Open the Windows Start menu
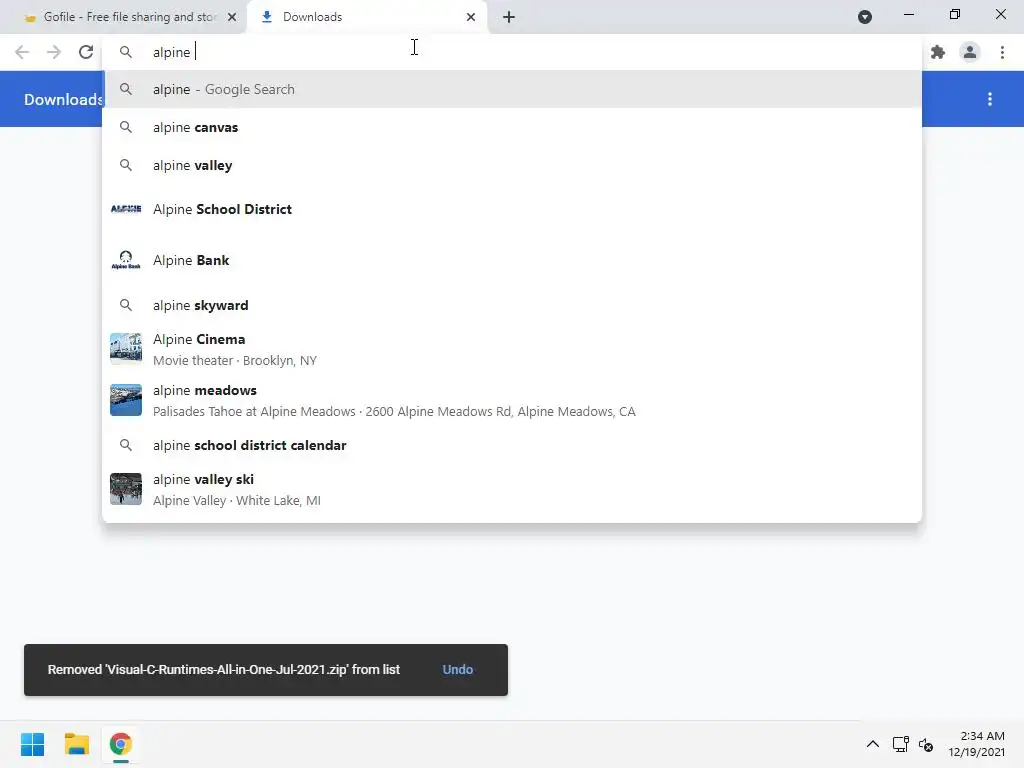The height and width of the screenshot is (768, 1024). tap(32, 744)
